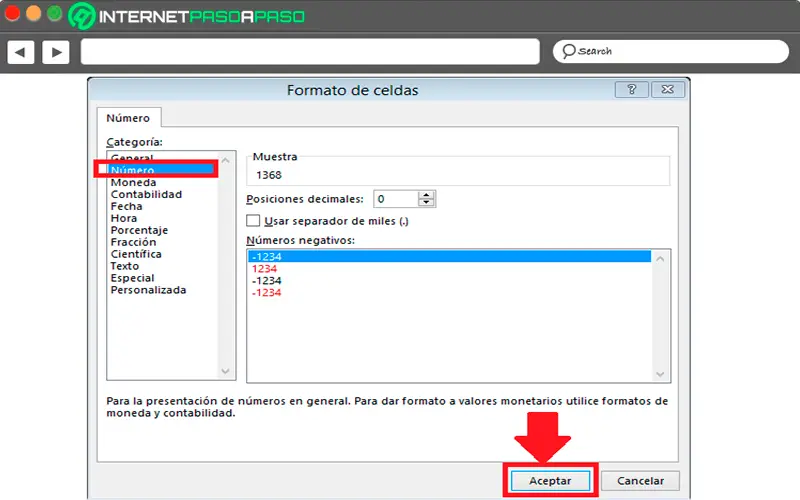Click Posiciones decimales input field
This screenshot has height=500, width=800.
(x=396, y=199)
